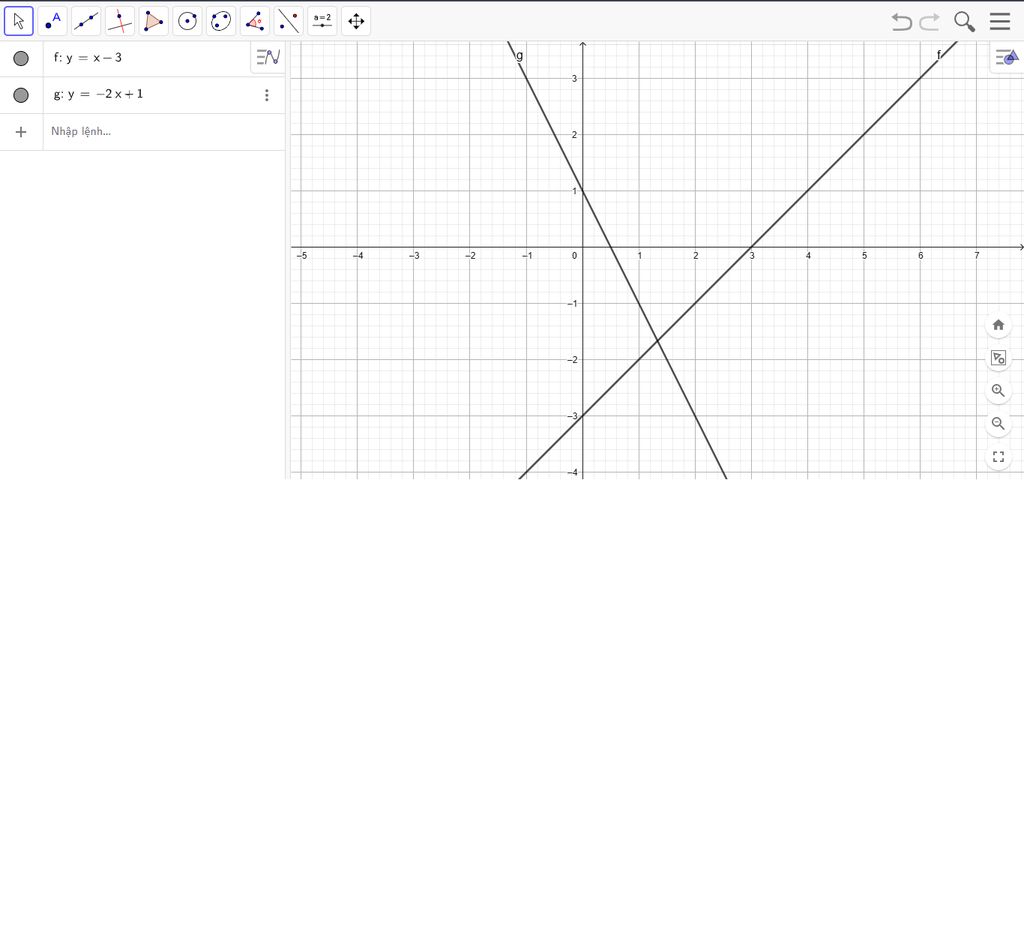Select the Ellipse conic tool
The width and height of the screenshot is (1024, 936).
coord(221,22)
